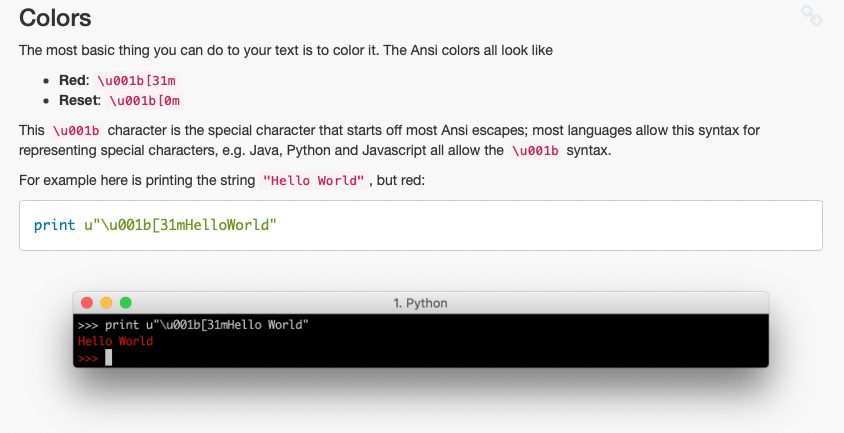
Task: Click the green maximize button of terminal
Action: [x=125, y=303]
